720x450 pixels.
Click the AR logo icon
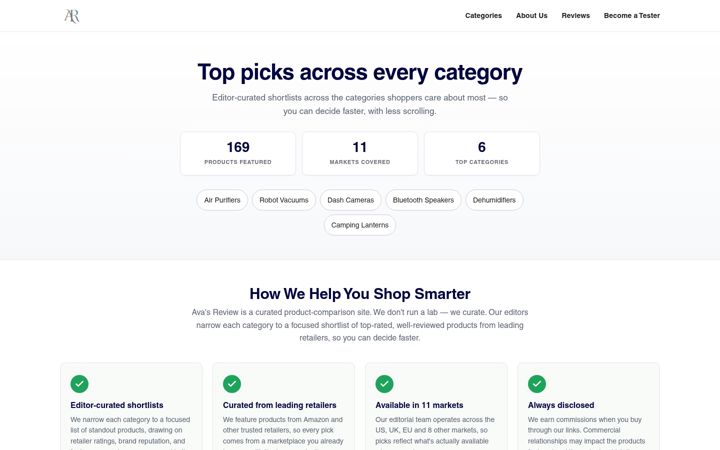pyautogui.click(x=72, y=16)
